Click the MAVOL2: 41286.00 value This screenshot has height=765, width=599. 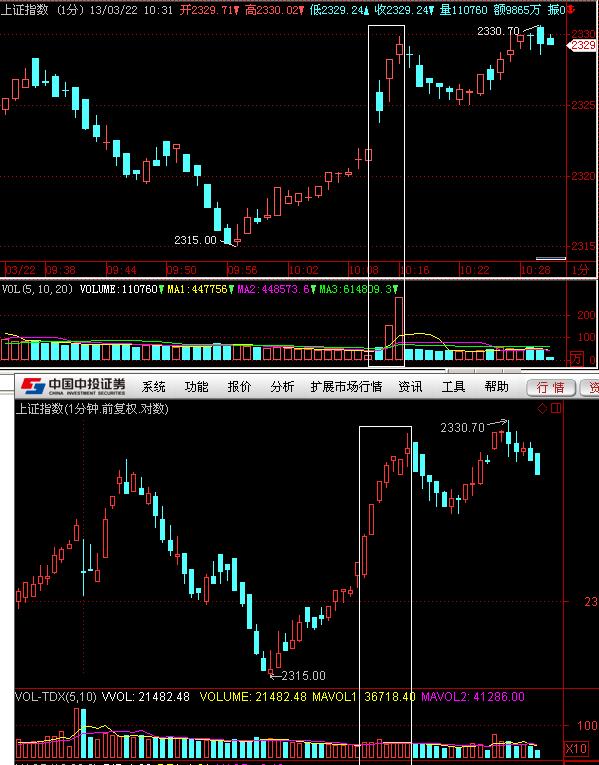pos(473,697)
